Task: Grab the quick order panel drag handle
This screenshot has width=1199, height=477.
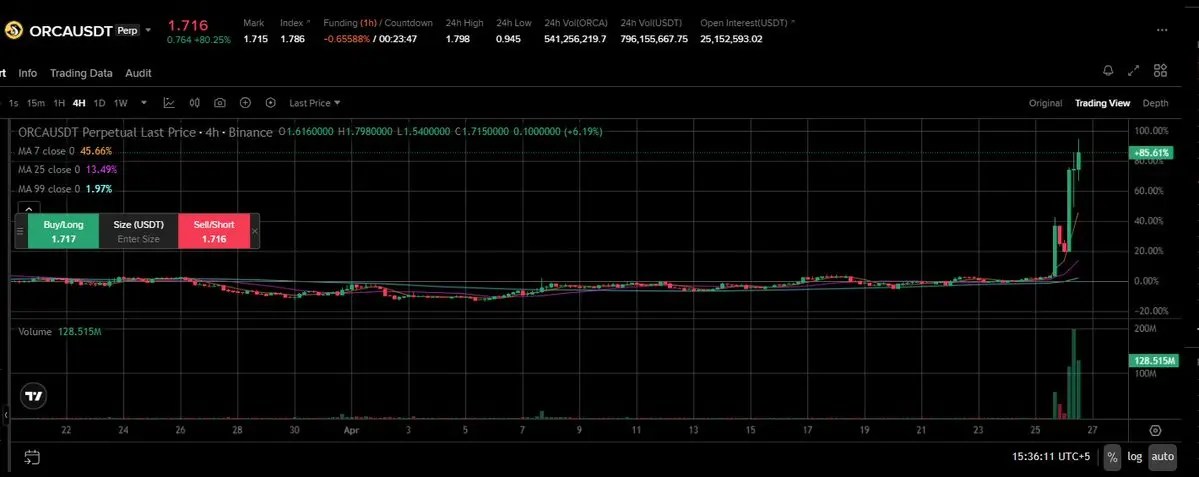Action: (x=20, y=231)
